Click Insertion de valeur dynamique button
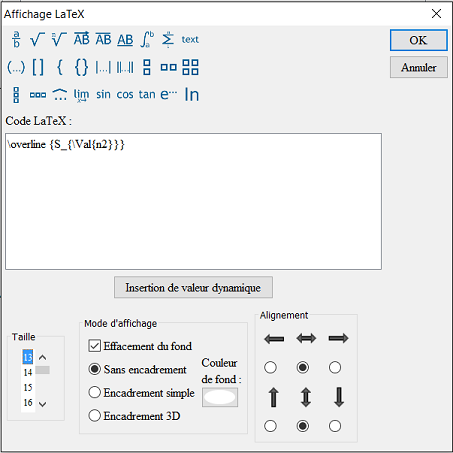 tap(193, 287)
